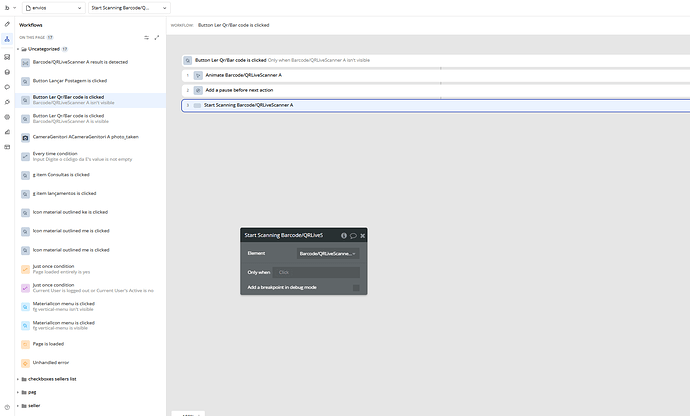Click the Button Ler Qr/Bar code event header
The image size is (690, 416).
(x=436, y=60)
